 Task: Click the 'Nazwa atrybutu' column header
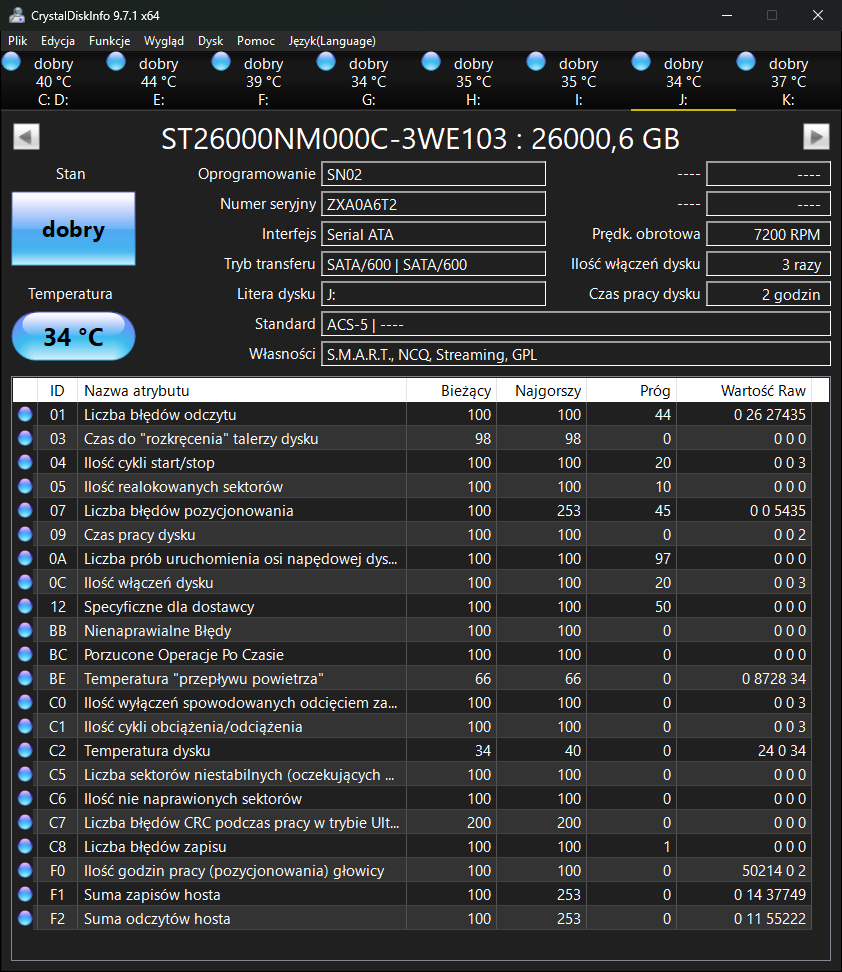tap(137, 391)
